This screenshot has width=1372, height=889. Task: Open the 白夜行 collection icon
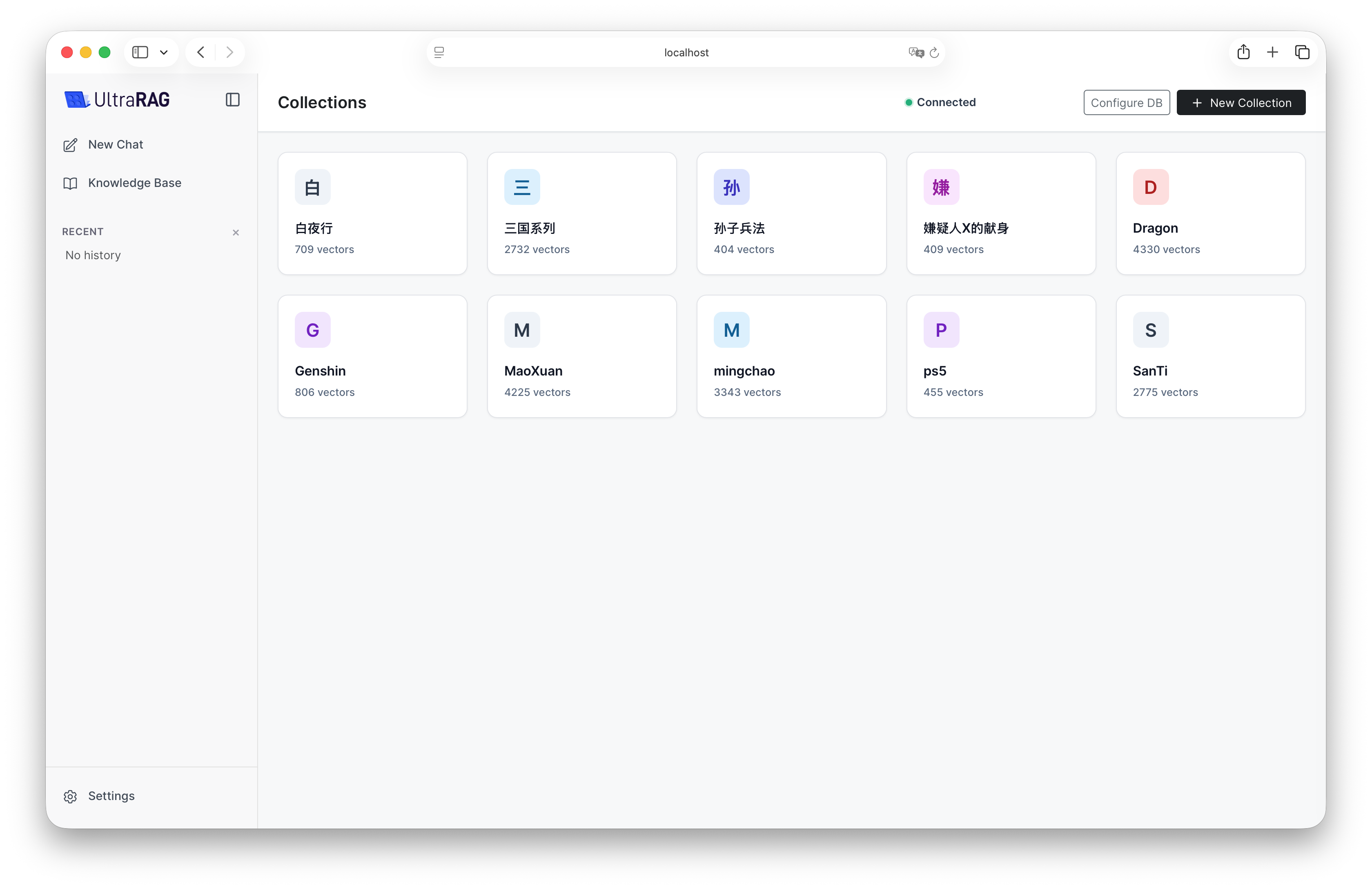[312, 187]
